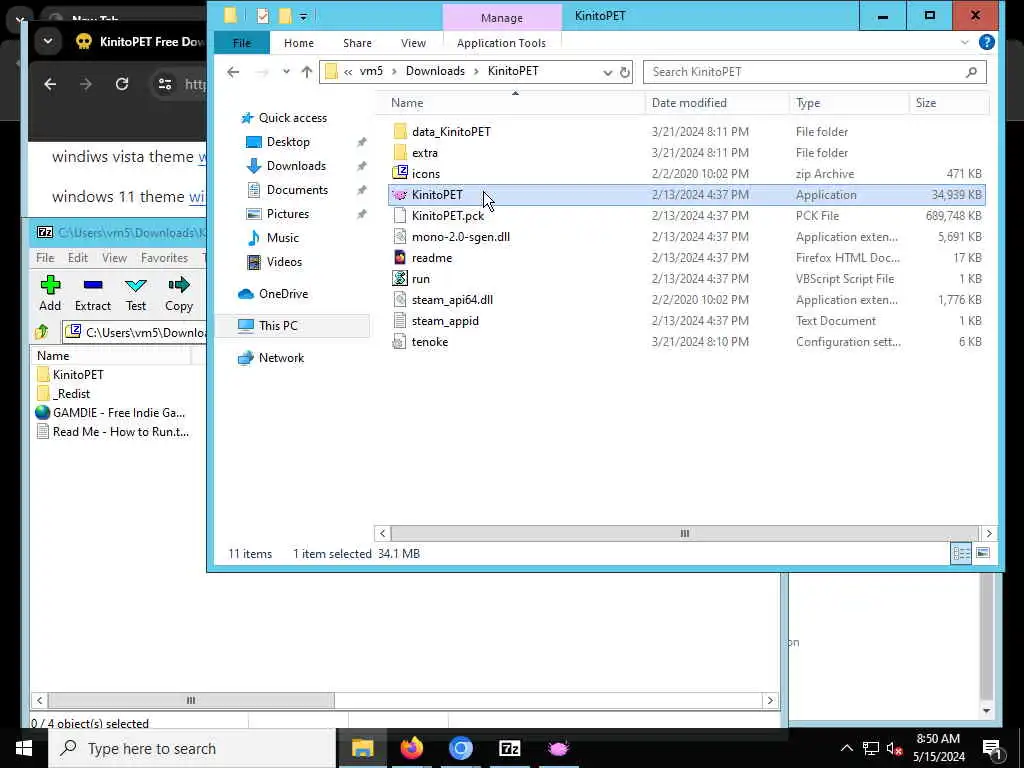Open the 7-Zip Edit menu
The width and height of the screenshot is (1024, 768).
pyautogui.click(x=78, y=258)
